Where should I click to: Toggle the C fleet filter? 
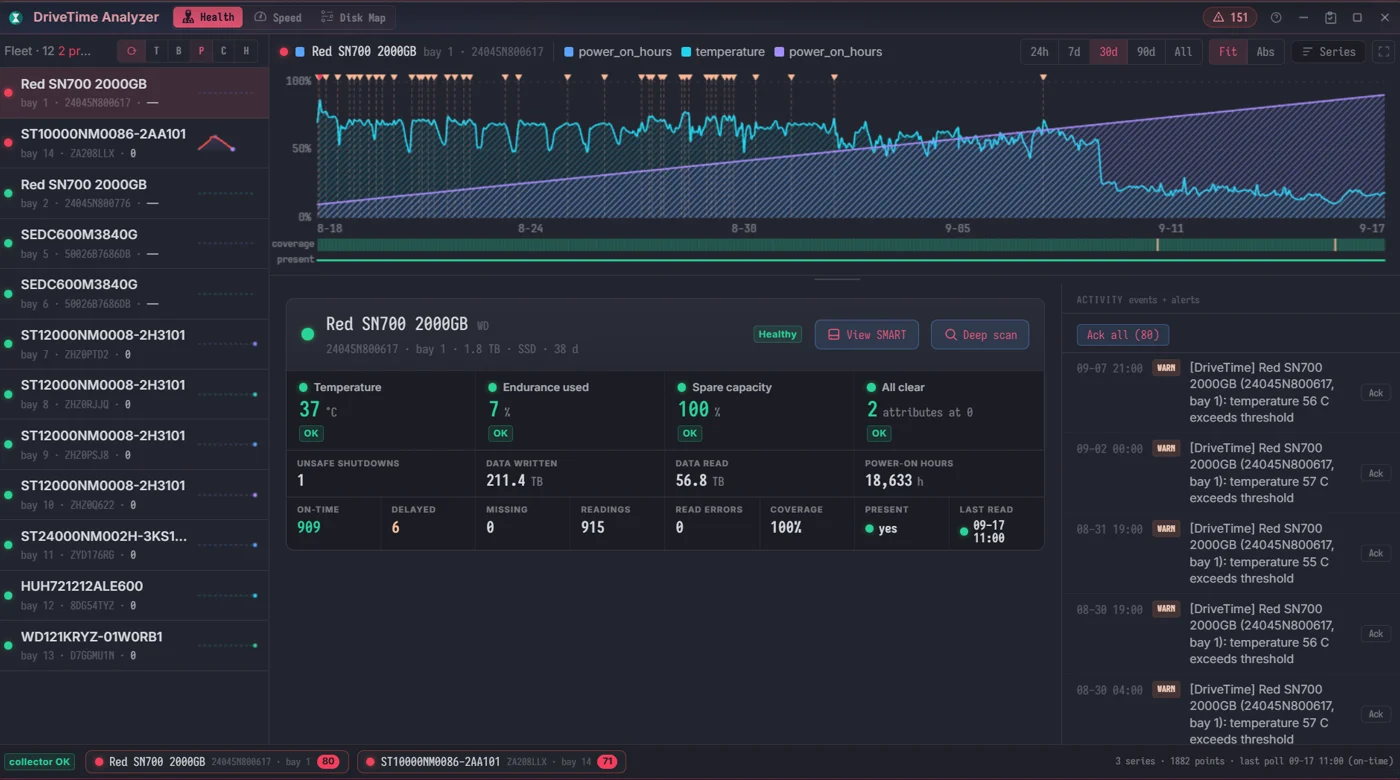(x=223, y=51)
